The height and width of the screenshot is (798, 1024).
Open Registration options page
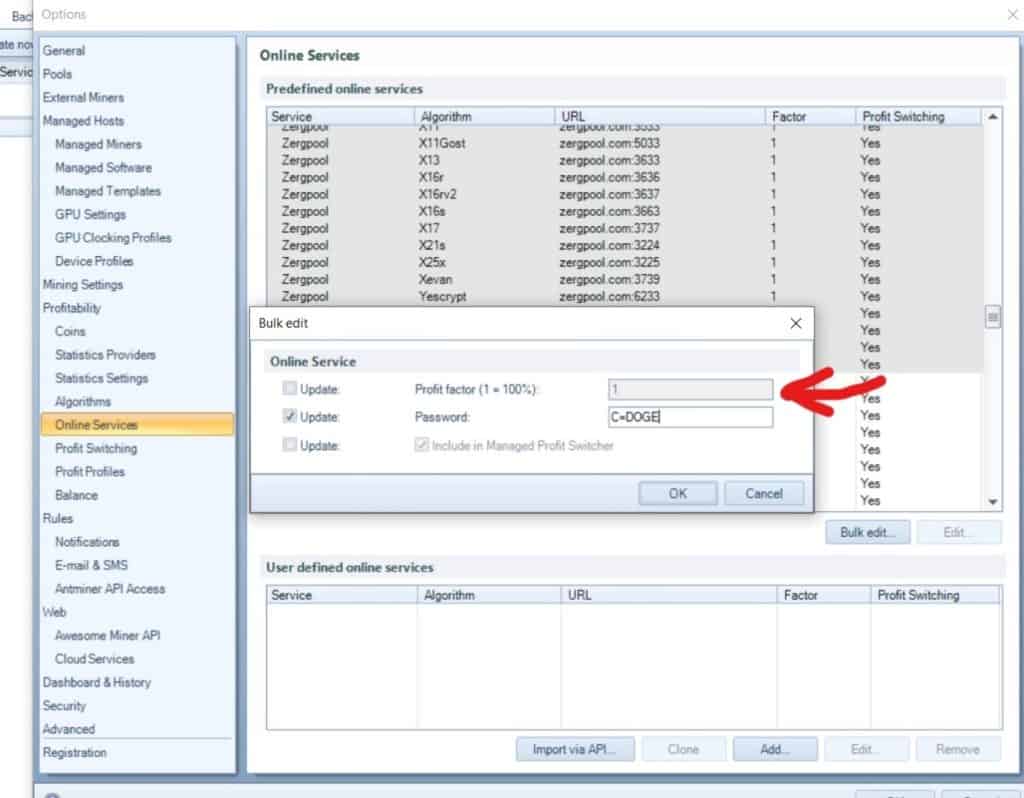click(x=74, y=753)
